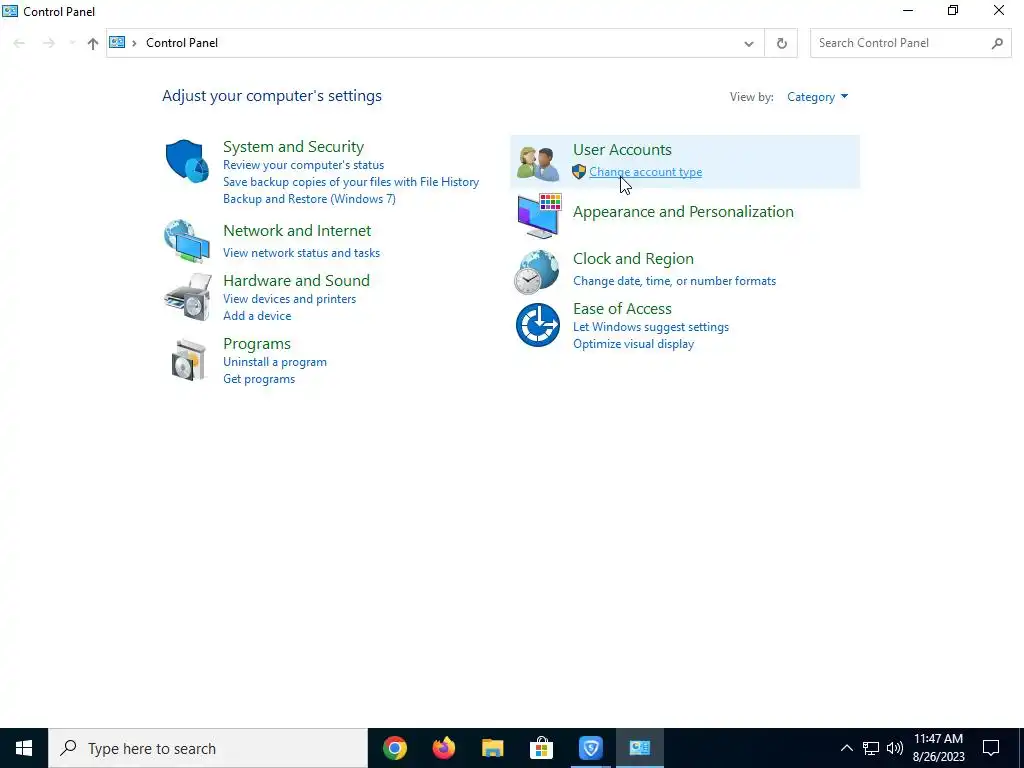This screenshot has height=768, width=1024.
Task: Click the search magnifier in Control Panel
Action: point(997,43)
